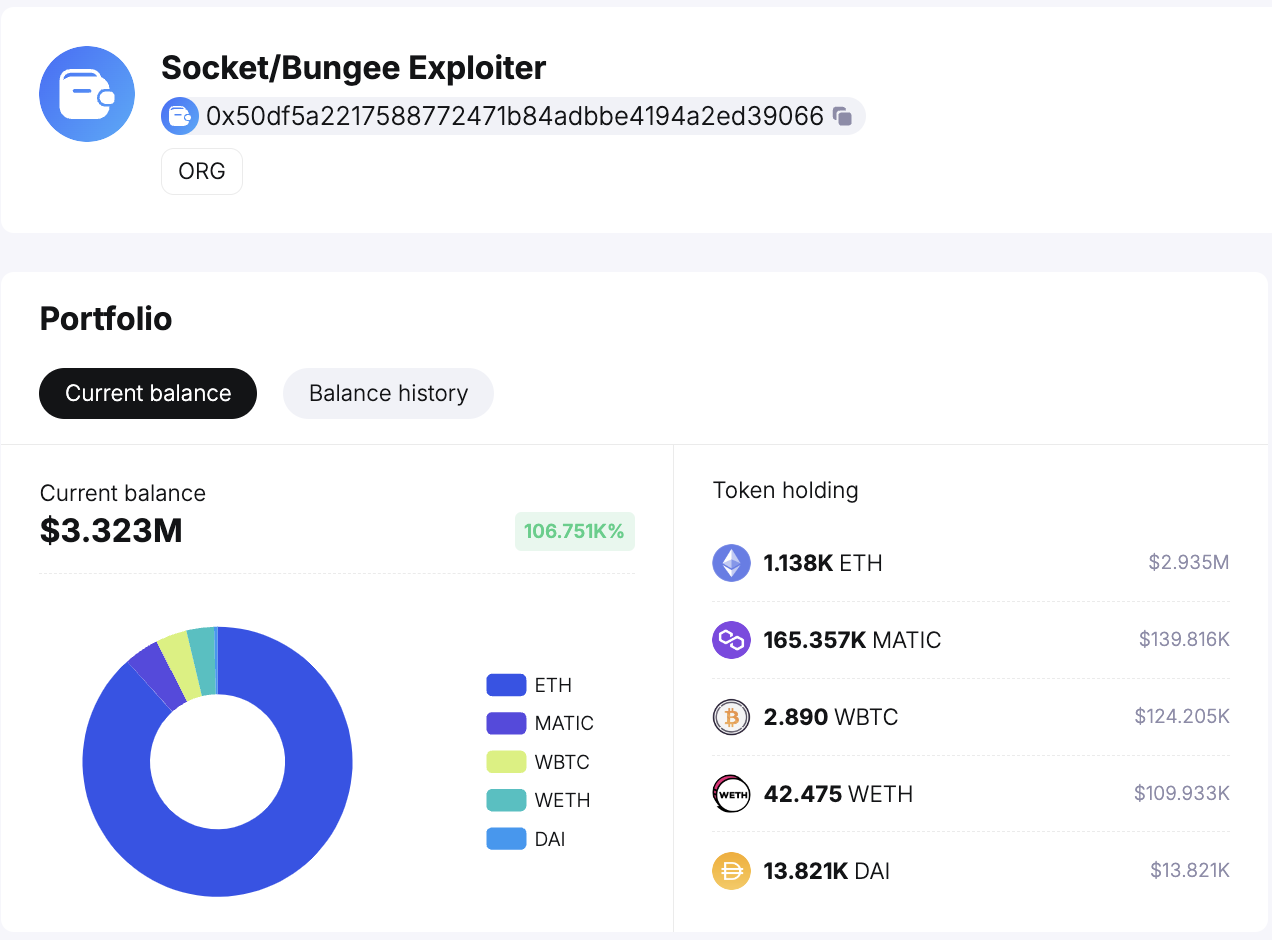Click the small wallet icon inside the address chip
Viewport: 1272px width, 940px height.
click(180, 115)
